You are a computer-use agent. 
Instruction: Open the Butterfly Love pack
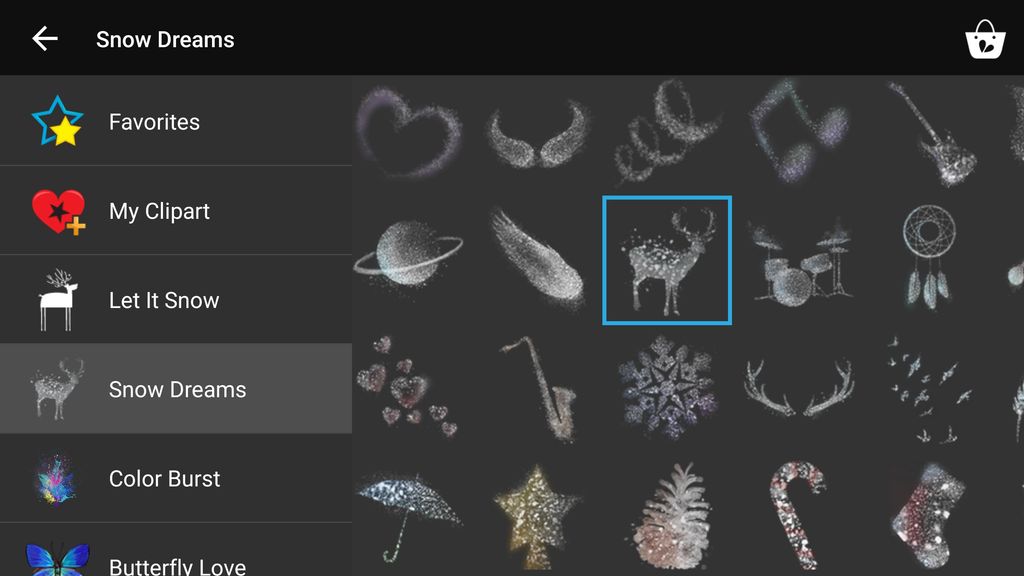(176, 550)
